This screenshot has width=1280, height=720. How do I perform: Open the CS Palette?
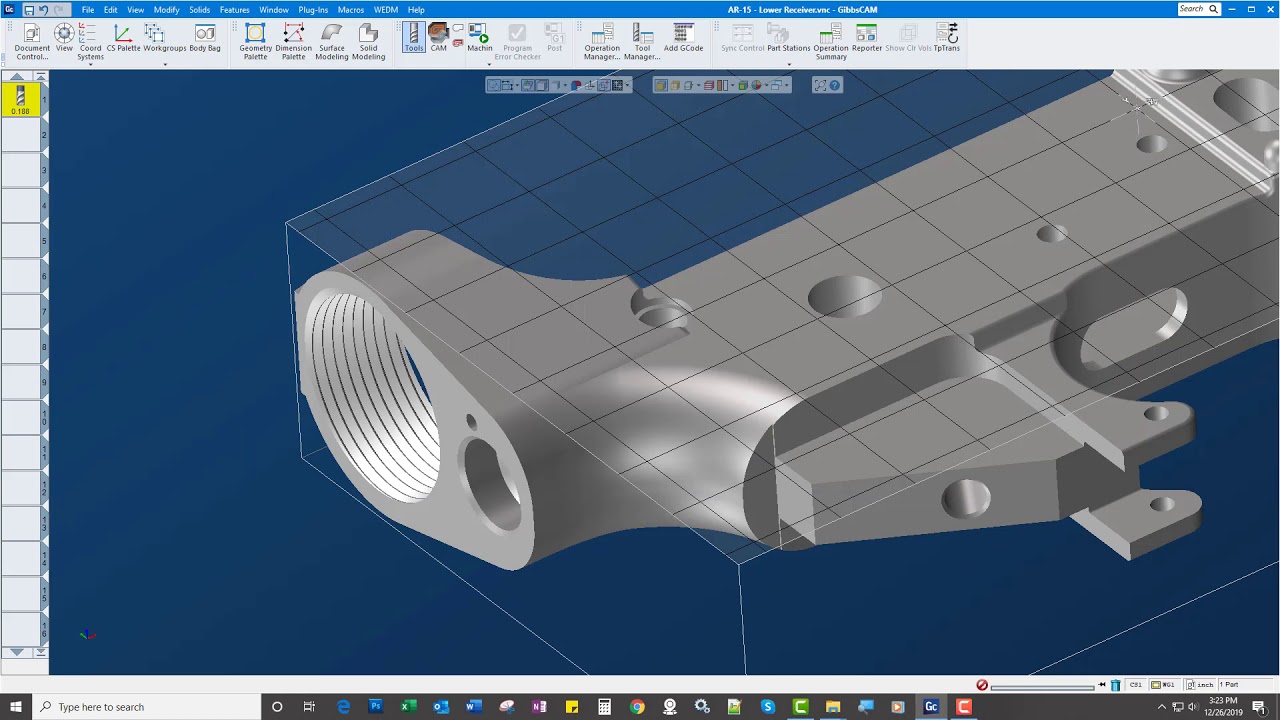[123, 38]
